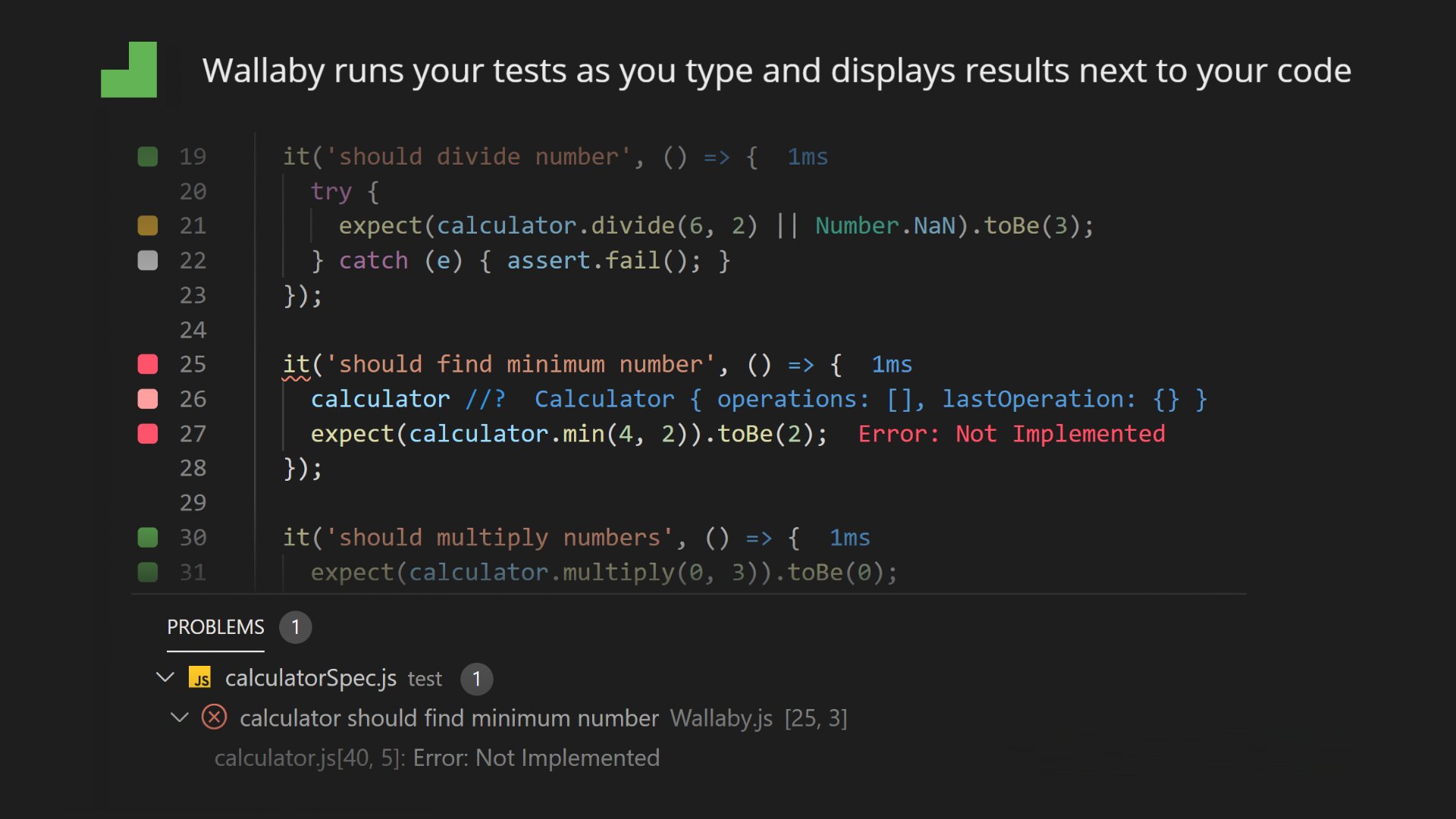Click 1ms timing on line 25
1456x819 pixels.
(892, 365)
